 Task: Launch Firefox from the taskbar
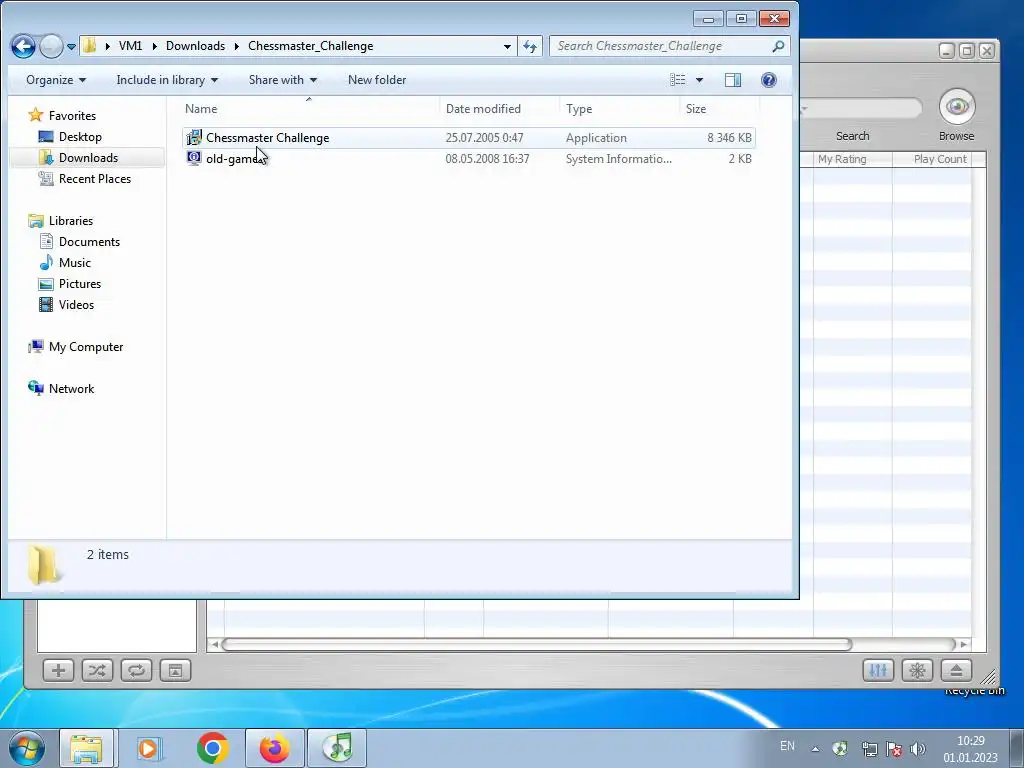pyautogui.click(x=274, y=748)
